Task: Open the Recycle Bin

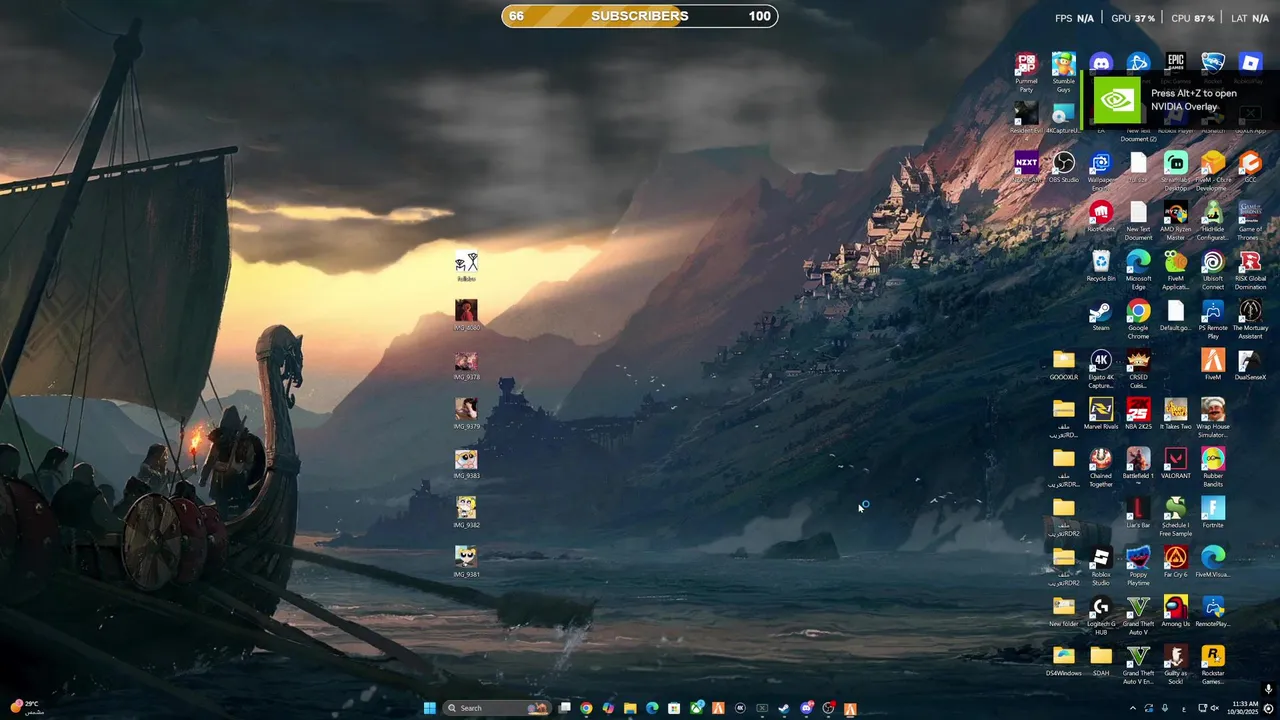Action: click(x=1101, y=266)
